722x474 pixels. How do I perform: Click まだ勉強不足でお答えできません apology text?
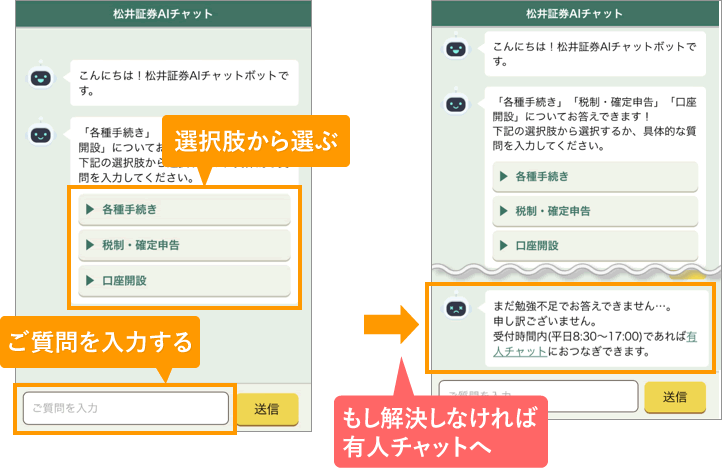(582, 306)
